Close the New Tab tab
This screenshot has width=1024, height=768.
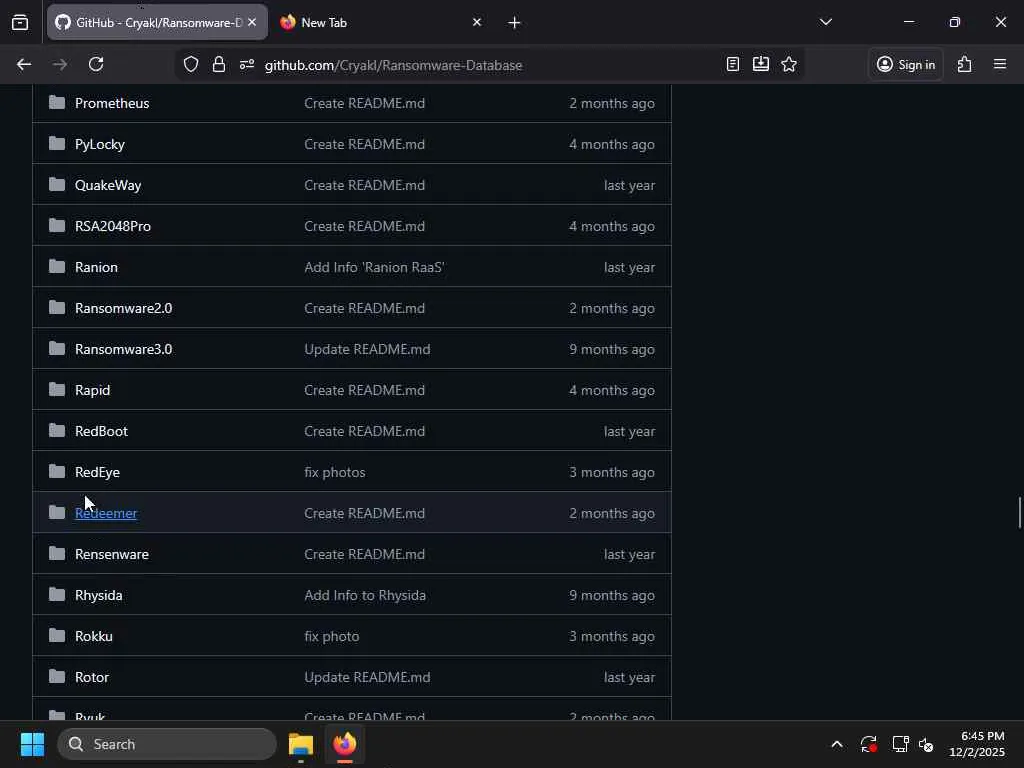tap(477, 22)
